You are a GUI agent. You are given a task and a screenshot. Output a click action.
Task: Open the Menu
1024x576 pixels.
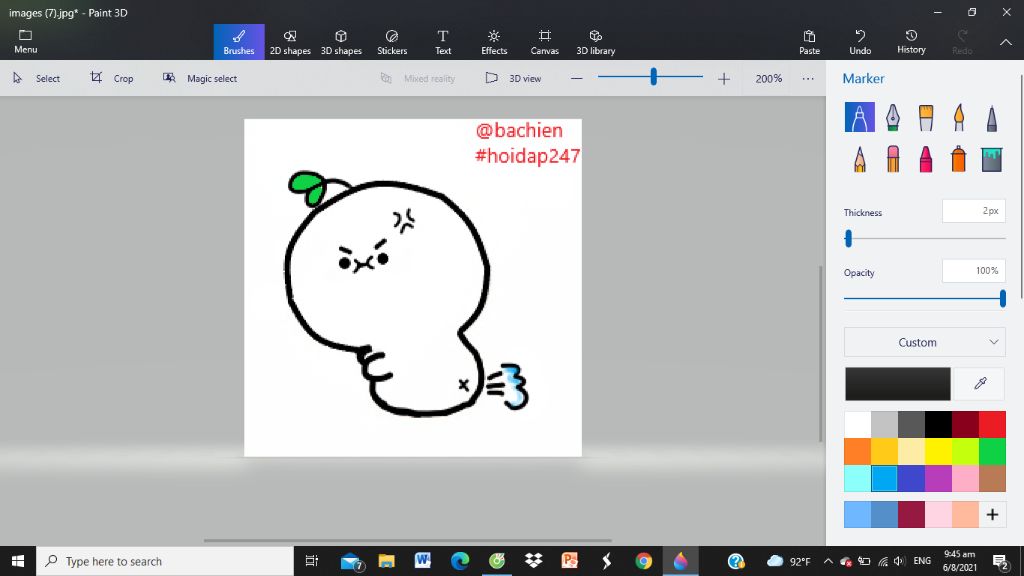coord(24,40)
